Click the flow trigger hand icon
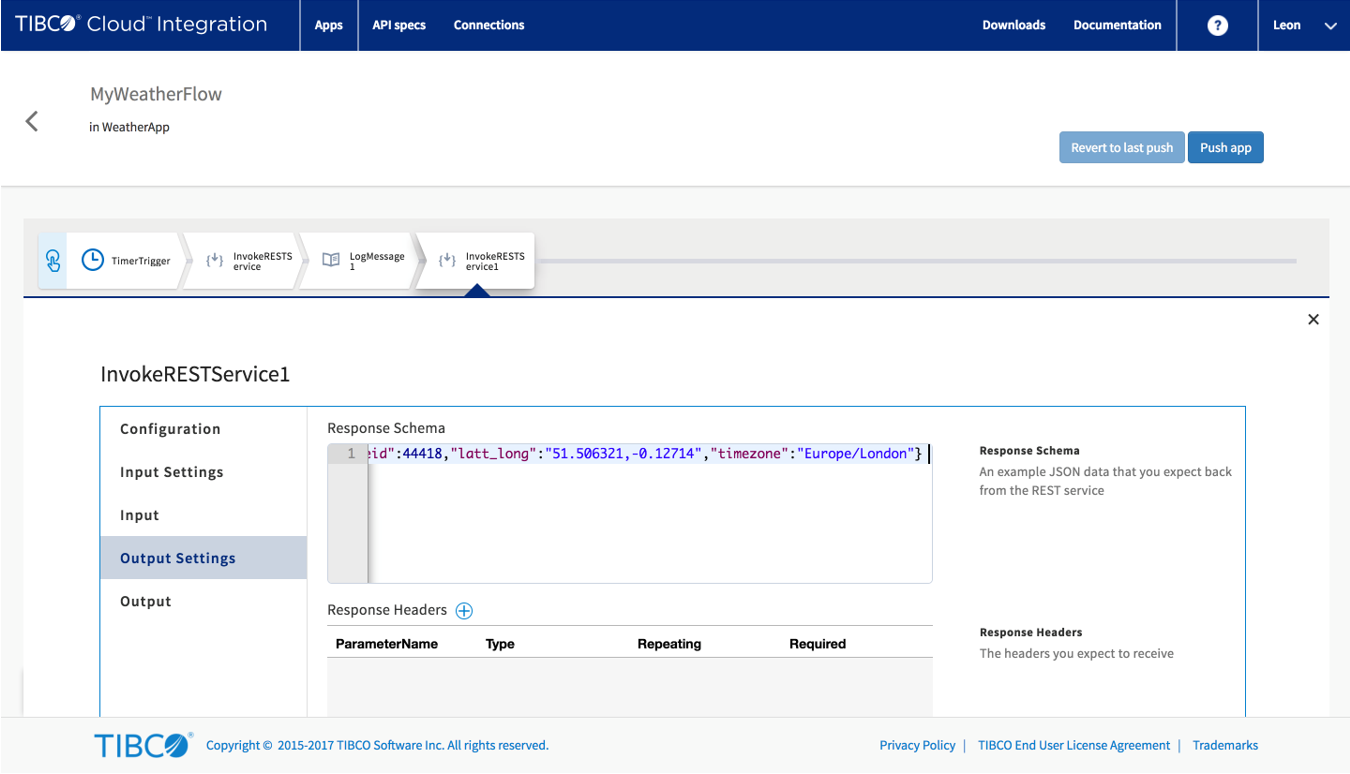Screen dimensions: 1350x774 pos(53,261)
